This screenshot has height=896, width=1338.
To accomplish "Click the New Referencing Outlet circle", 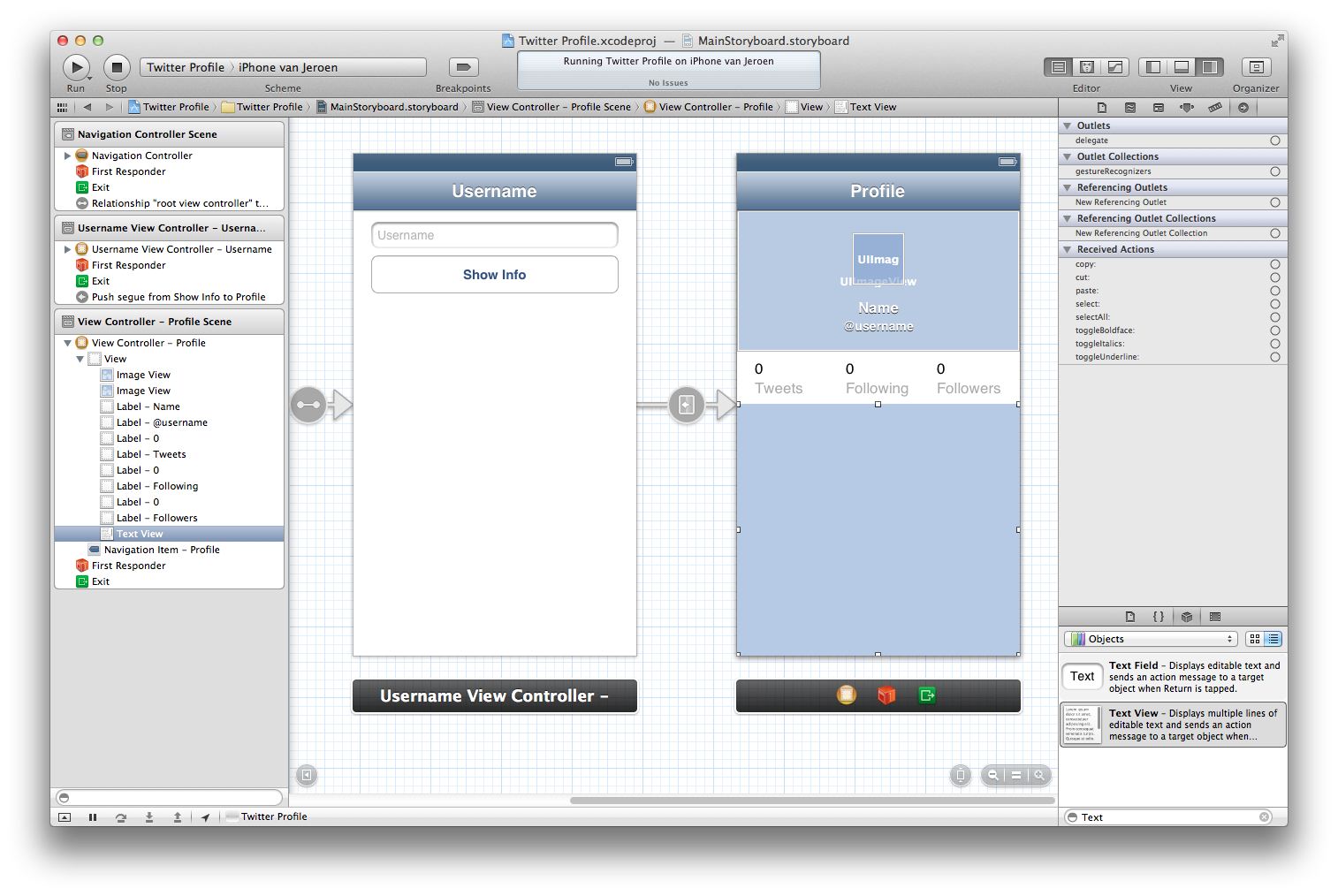I will tap(1275, 202).
